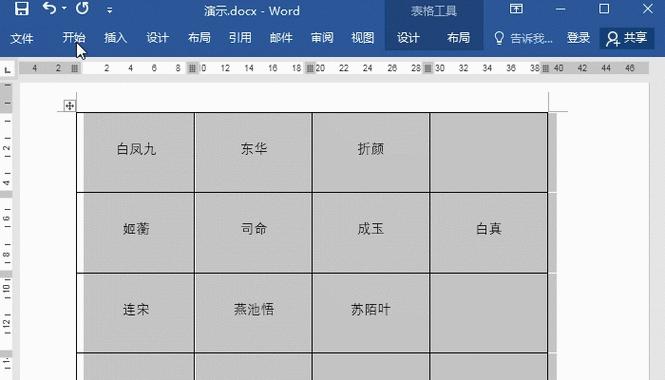665x380 pixels.
Task: Undo the last action with arrow icon
Action: click(49, 8)
